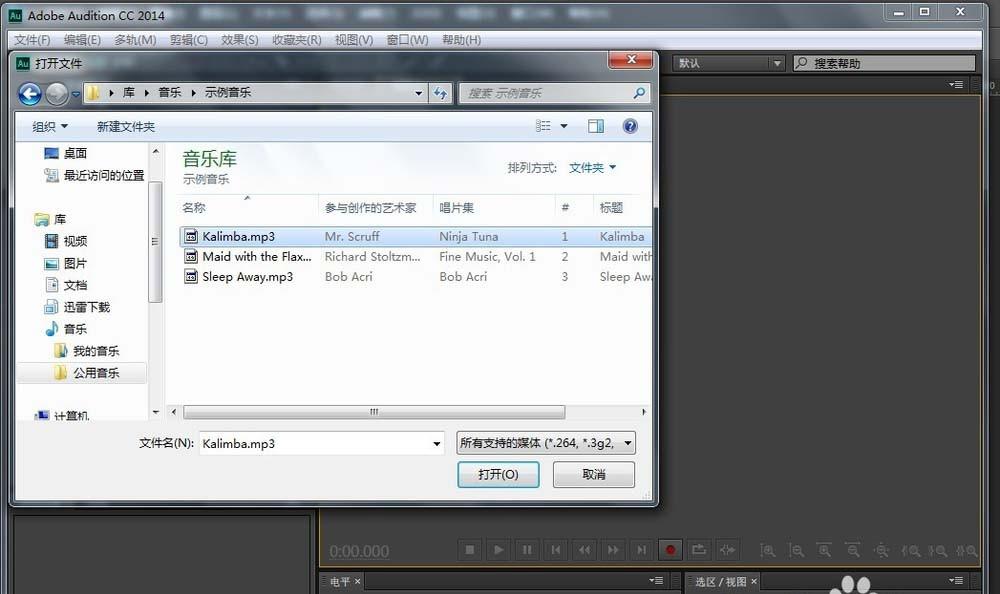This screenshot has width=1000, height=594.
Task: Expand the 排列方式 文件夹 sort dropdown
Action: point(593,168)
